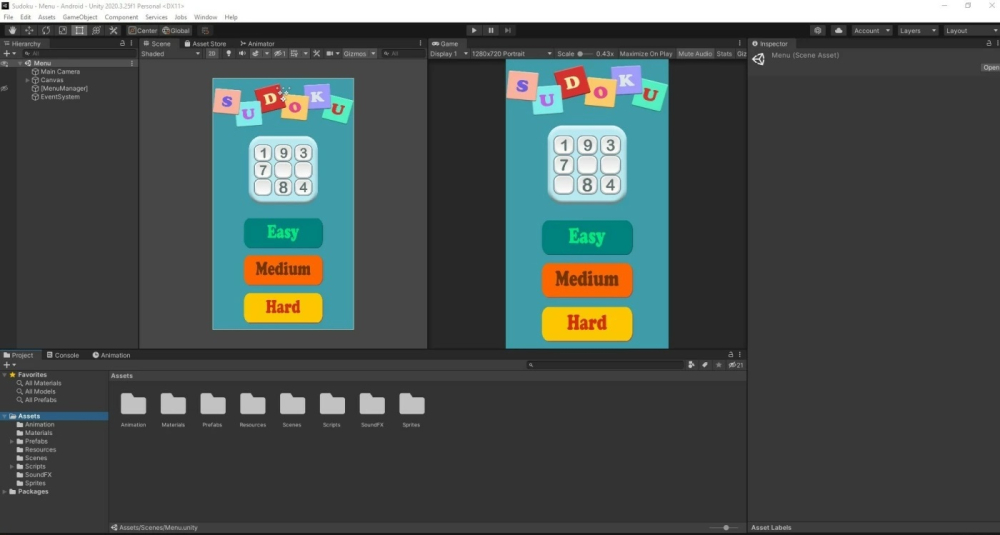Open the Layers dropdown

click(917, 30)
